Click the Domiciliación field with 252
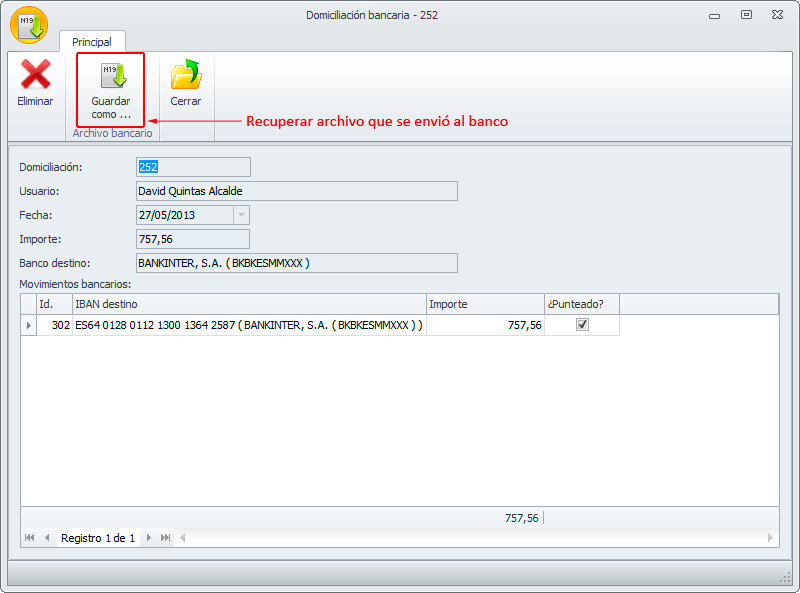This screenshot has height=593, width=800. coord(193,167)
